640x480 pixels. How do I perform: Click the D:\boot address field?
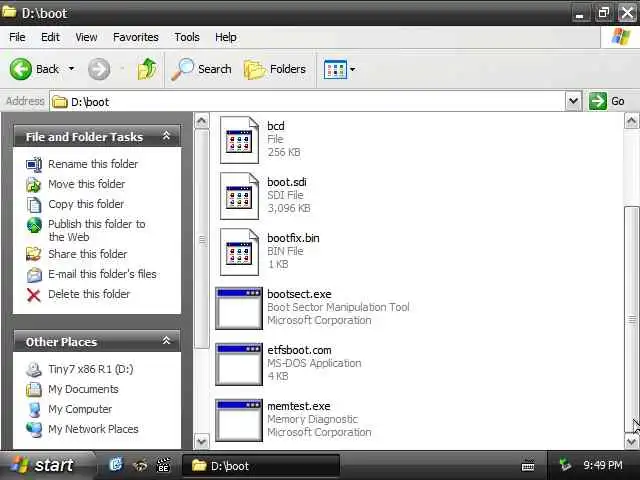pyautogui.click(x=308, y=102)
